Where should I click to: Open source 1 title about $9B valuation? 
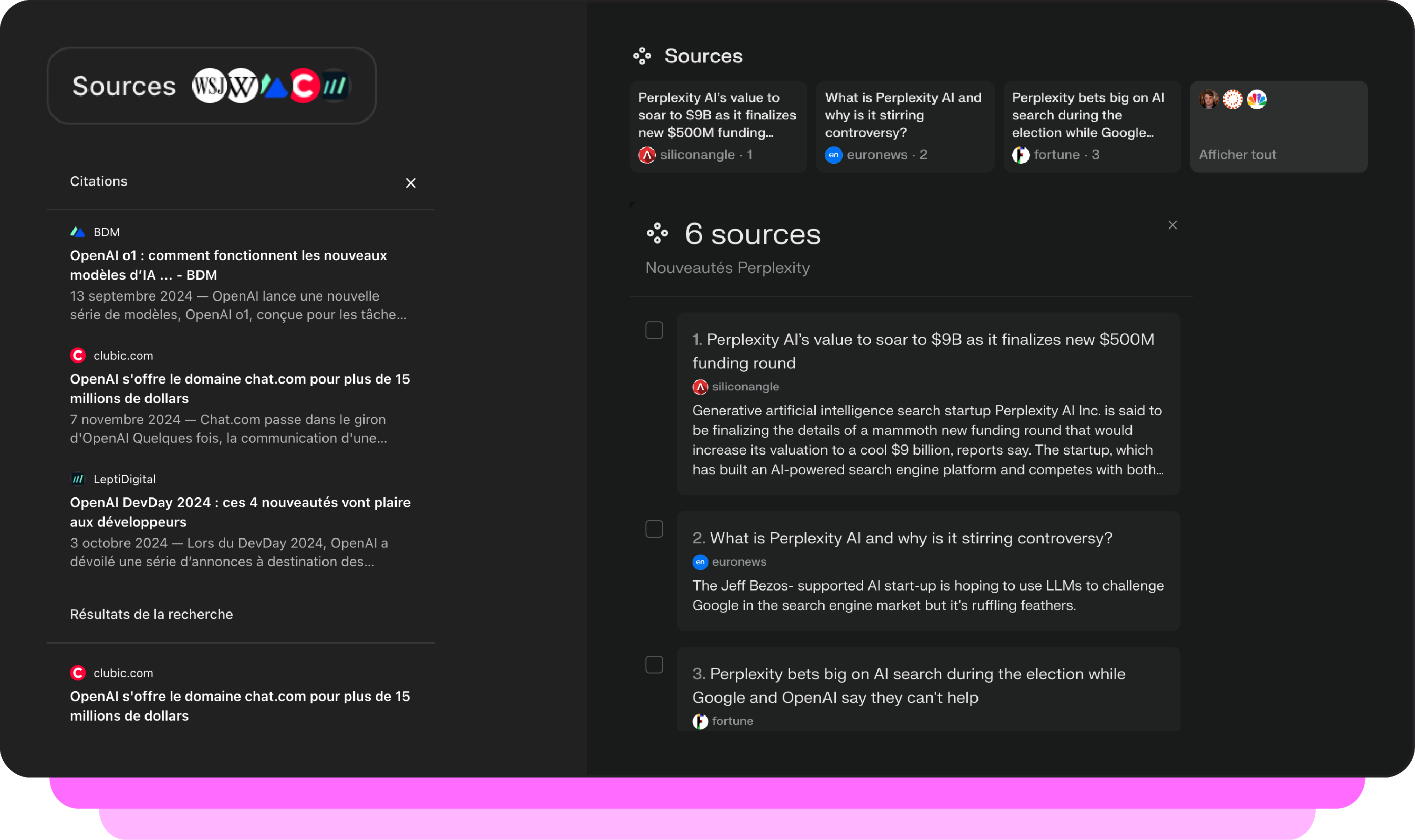pyautogui.click(x=923, y=351)
